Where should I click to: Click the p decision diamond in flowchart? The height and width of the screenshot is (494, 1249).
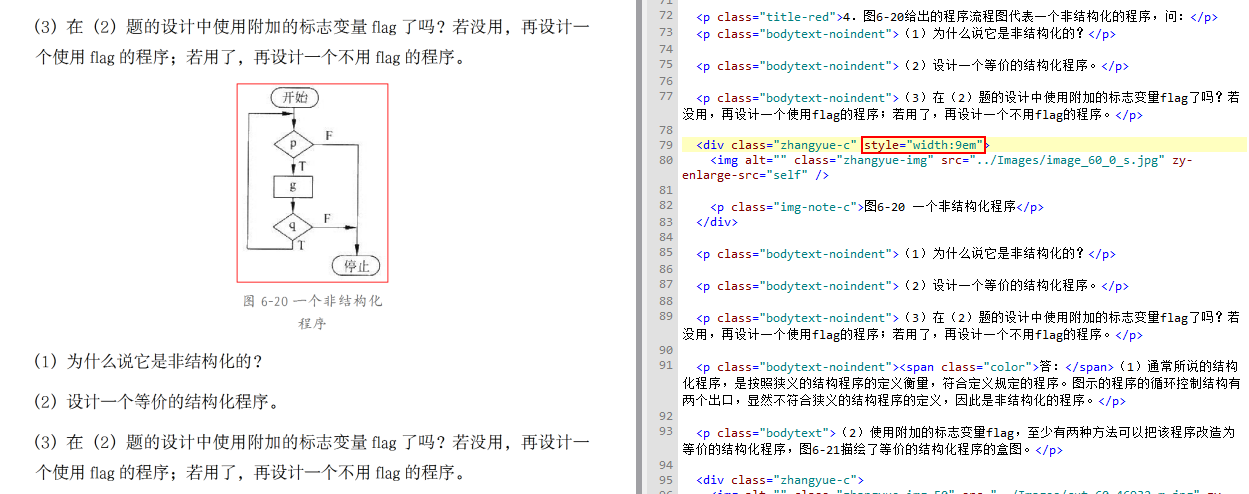click(x=293, y=144)
